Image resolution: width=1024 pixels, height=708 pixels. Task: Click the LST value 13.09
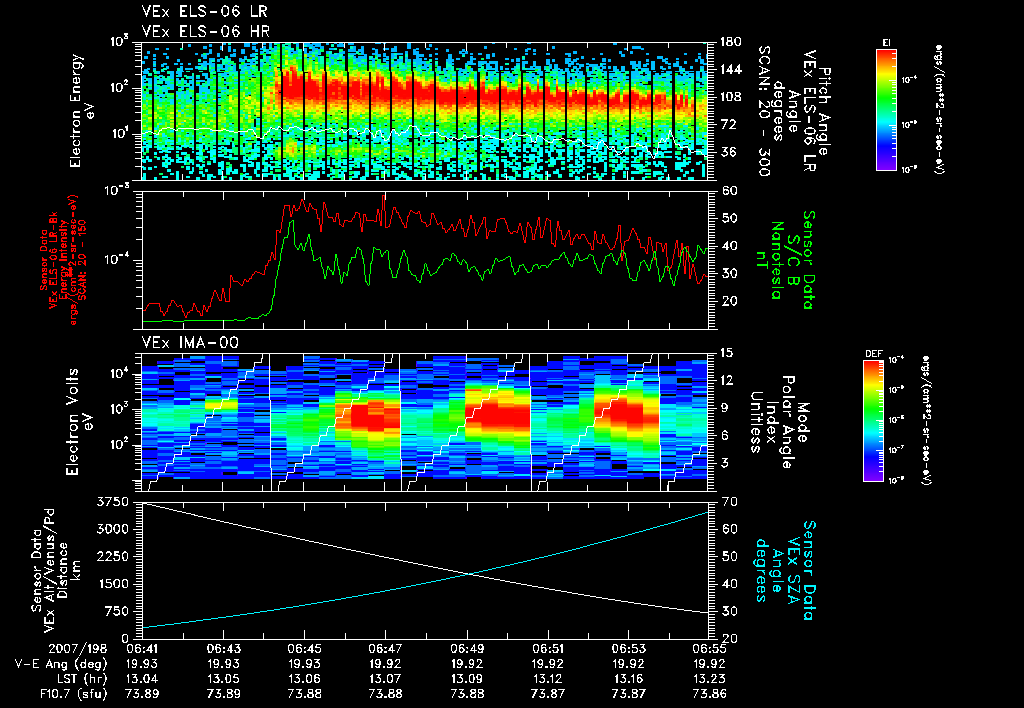coord(466,679)
